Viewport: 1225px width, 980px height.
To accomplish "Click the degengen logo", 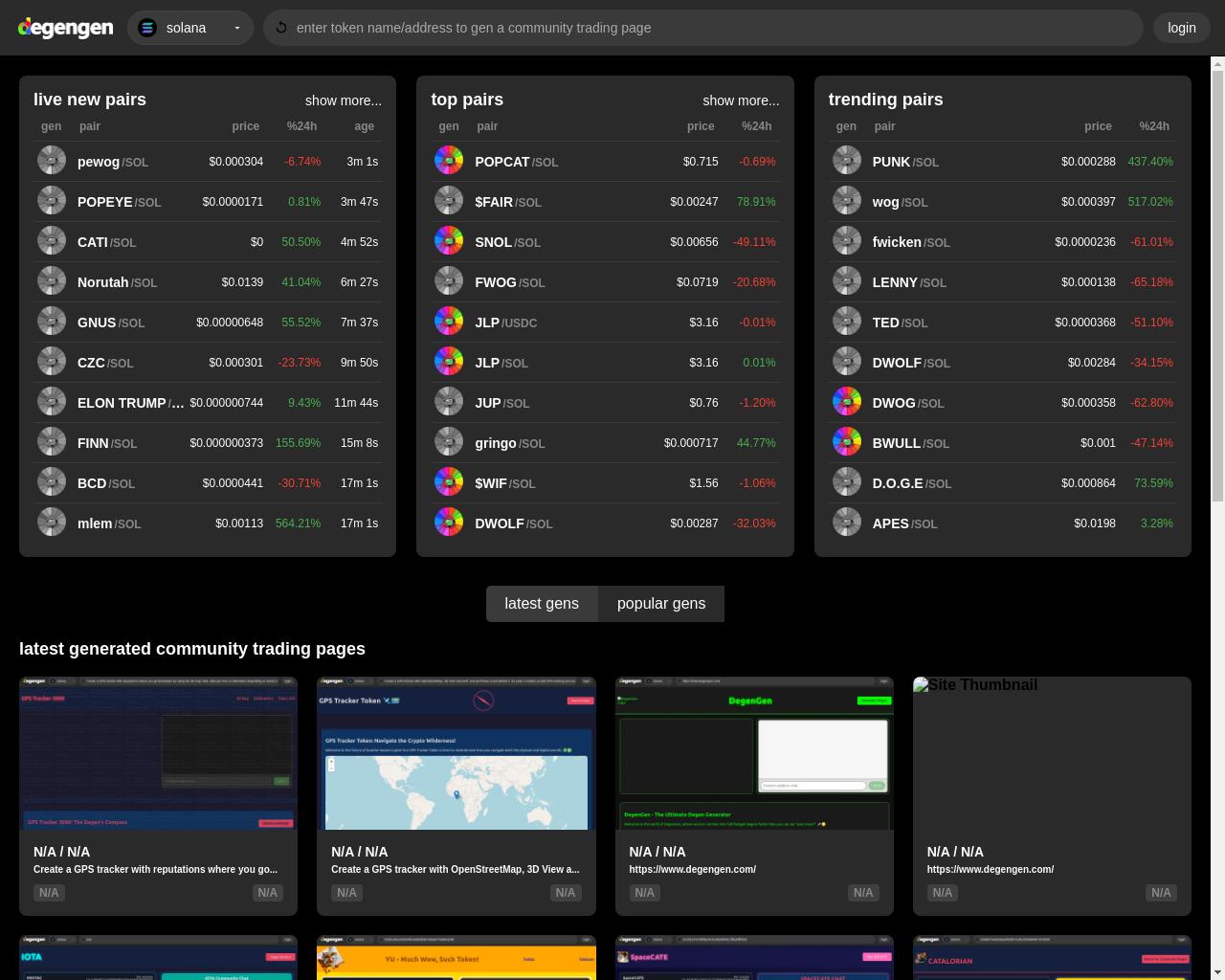I will [x=66, y=28].
